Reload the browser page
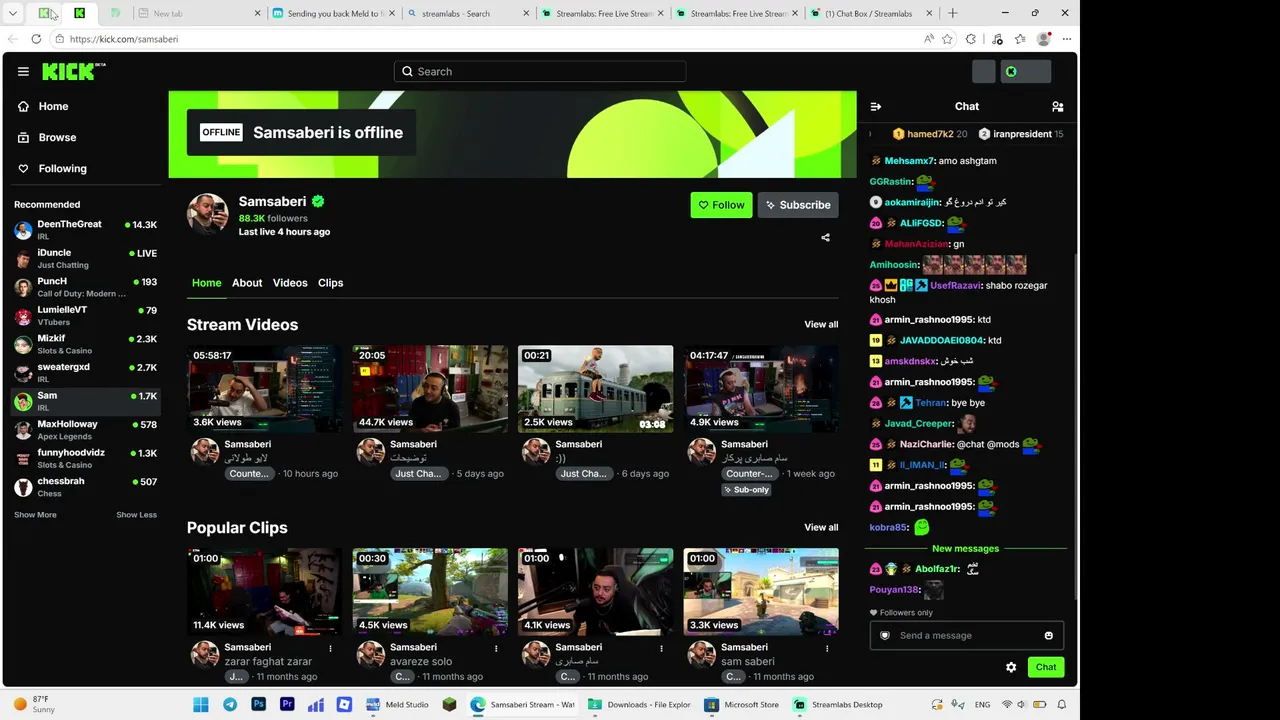Viewport: 1280px width, 720px height. (36, 39)
